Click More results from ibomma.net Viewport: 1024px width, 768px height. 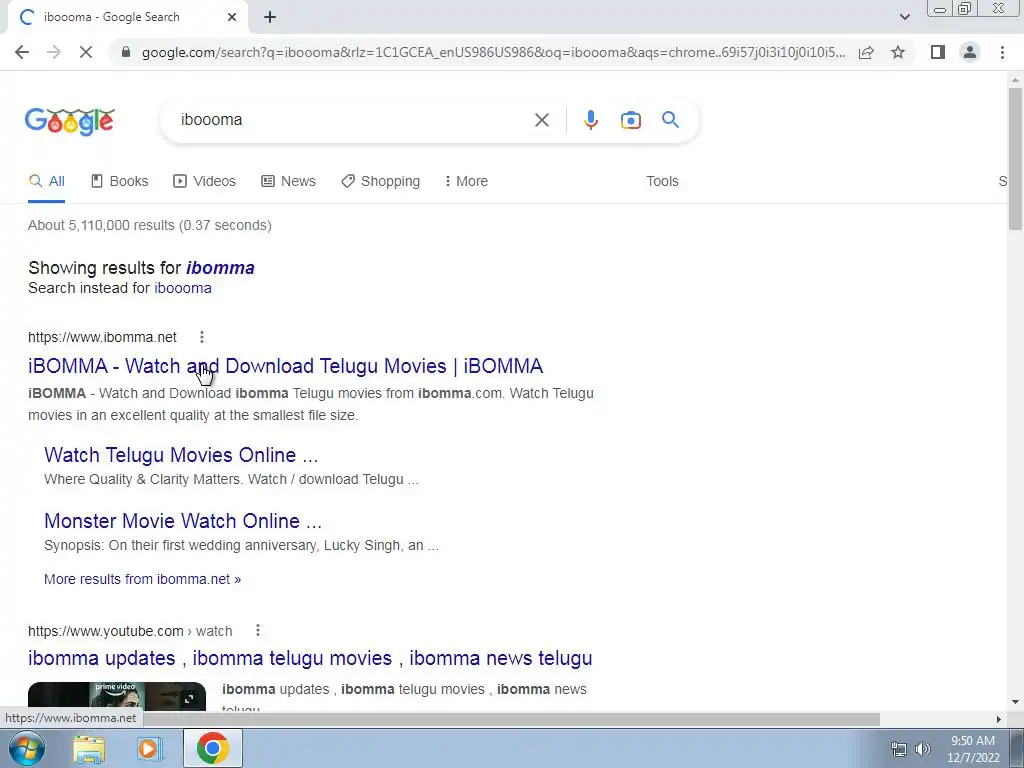[x=142, y=579]
